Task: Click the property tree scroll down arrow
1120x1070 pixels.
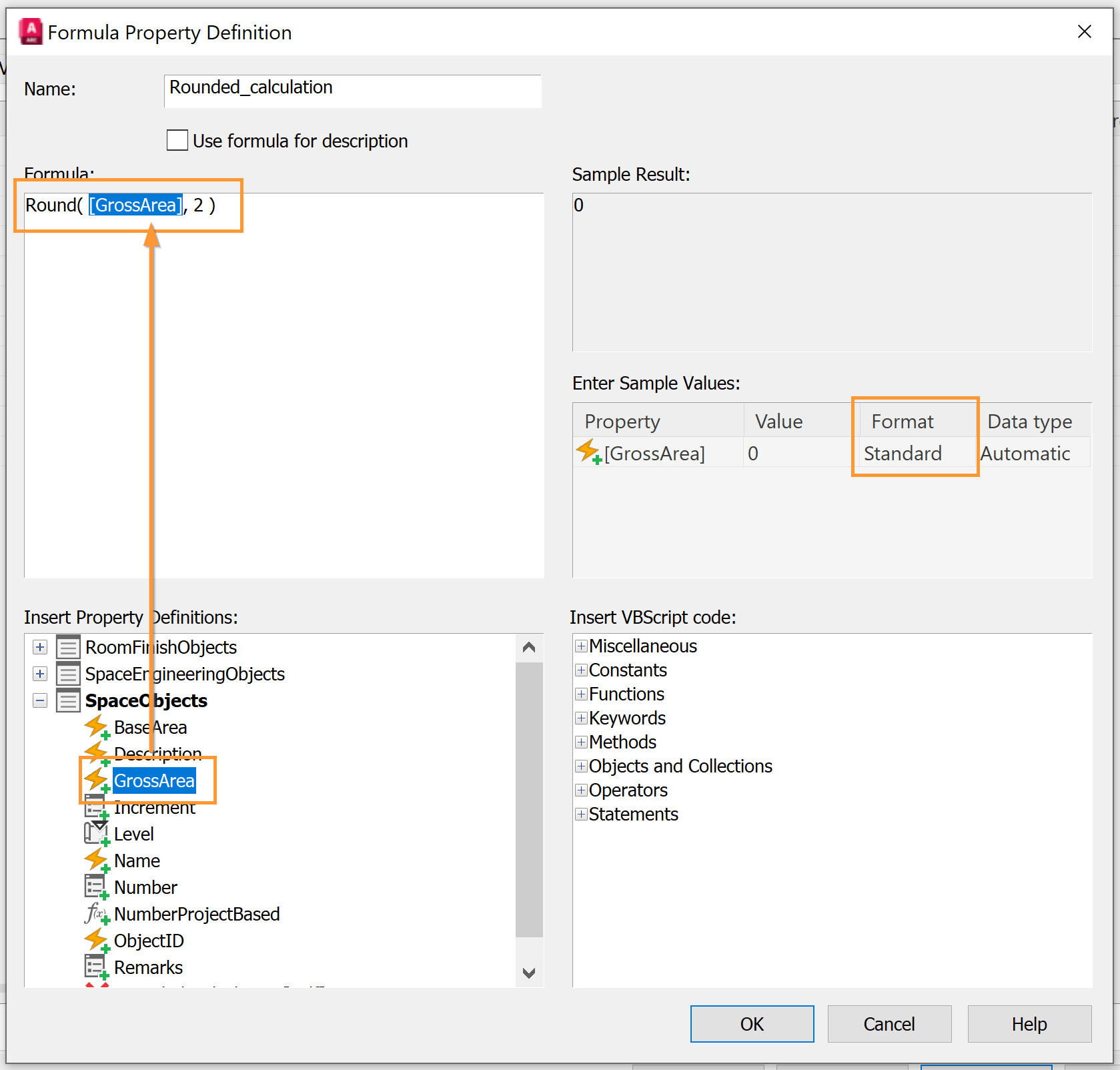Action: click(529, 973)
